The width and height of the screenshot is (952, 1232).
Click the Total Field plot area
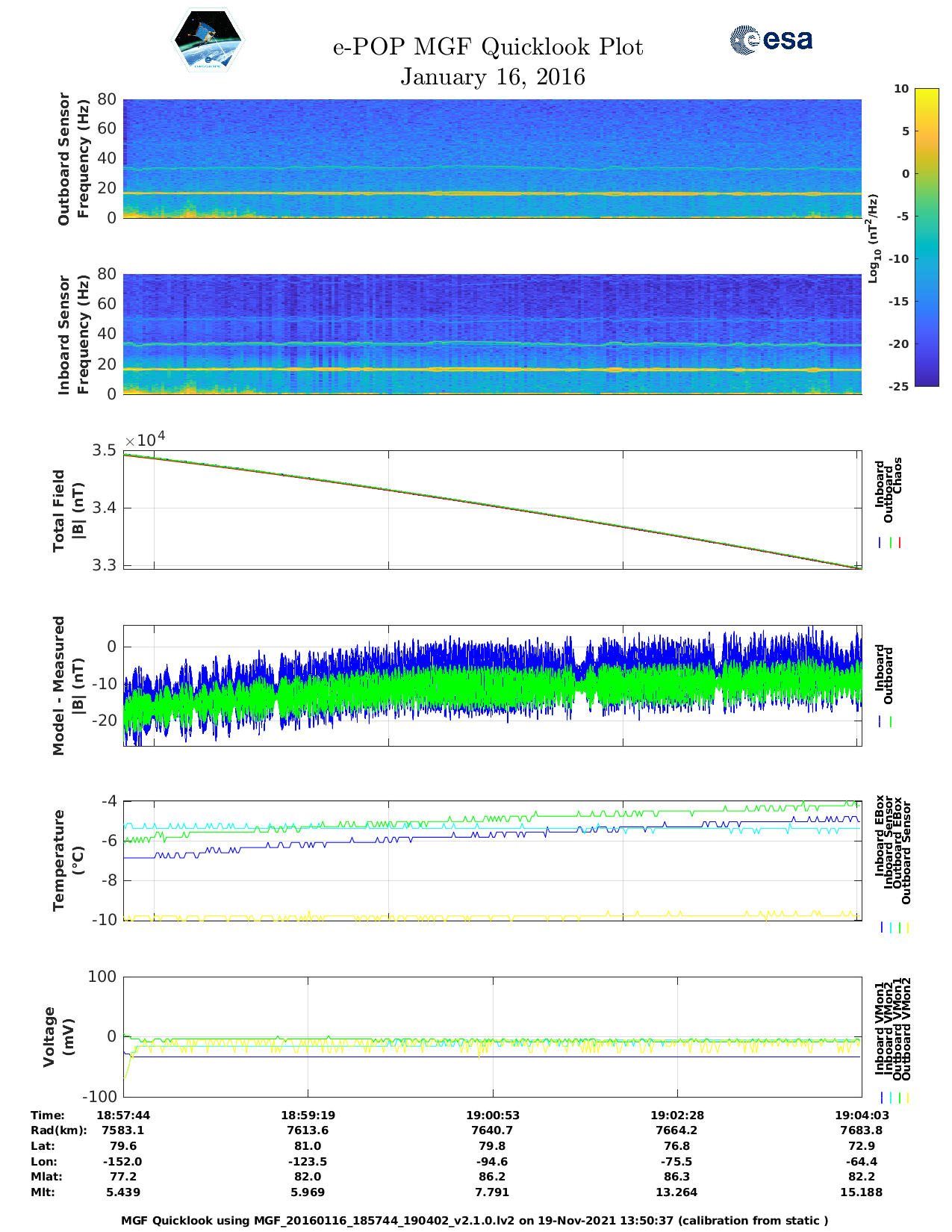tap(492, 509)
